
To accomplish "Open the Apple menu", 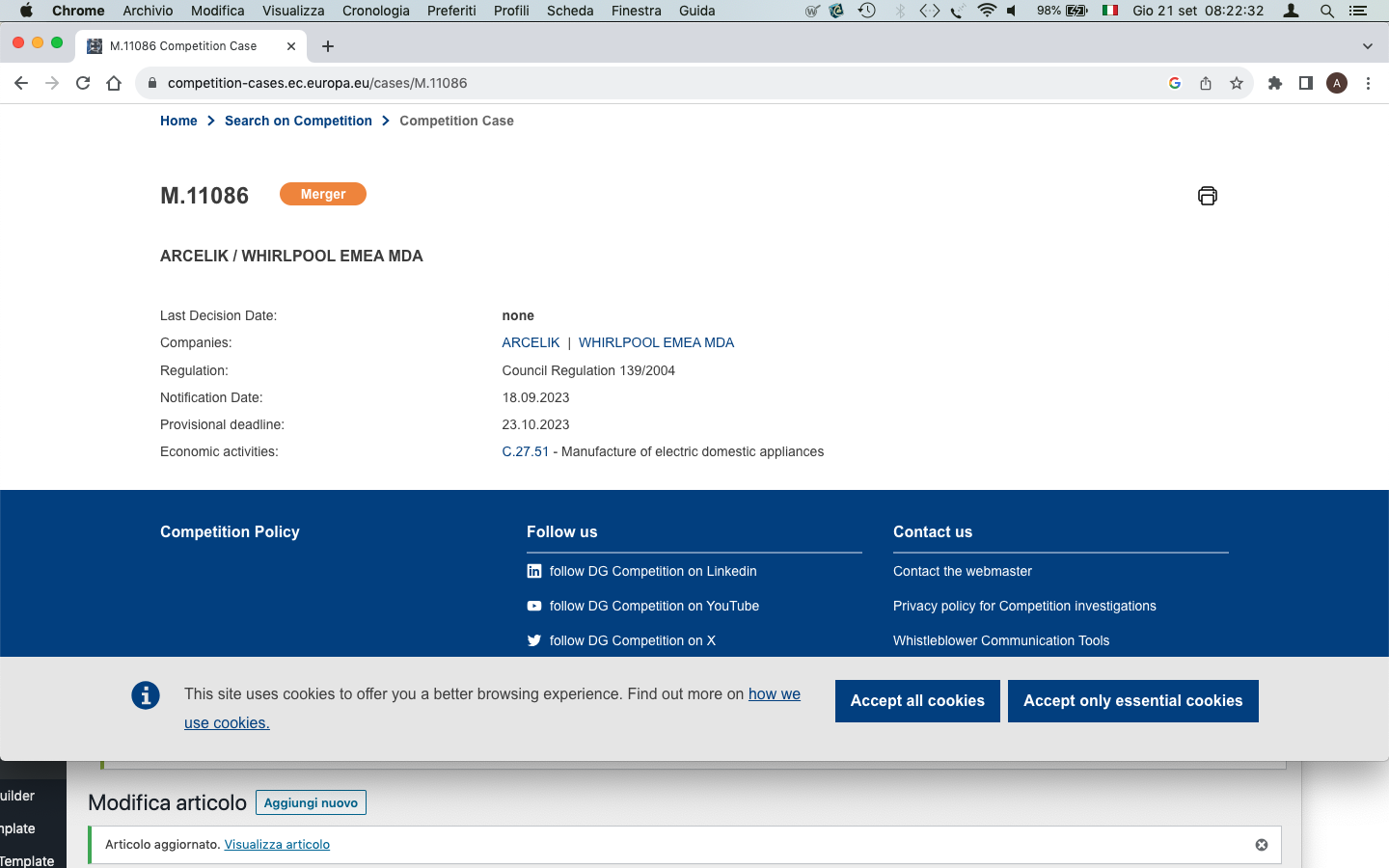I will pos(26,11).
